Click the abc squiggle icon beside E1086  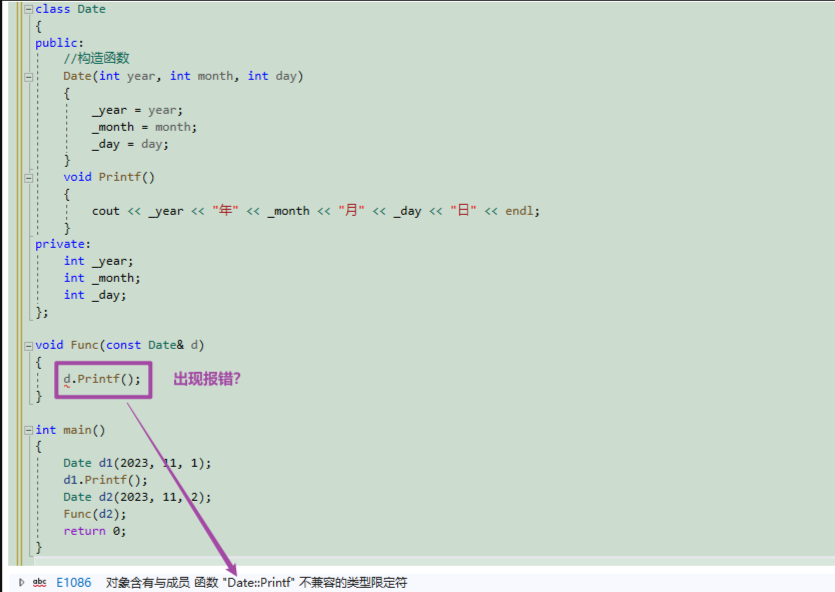point(39,582)
